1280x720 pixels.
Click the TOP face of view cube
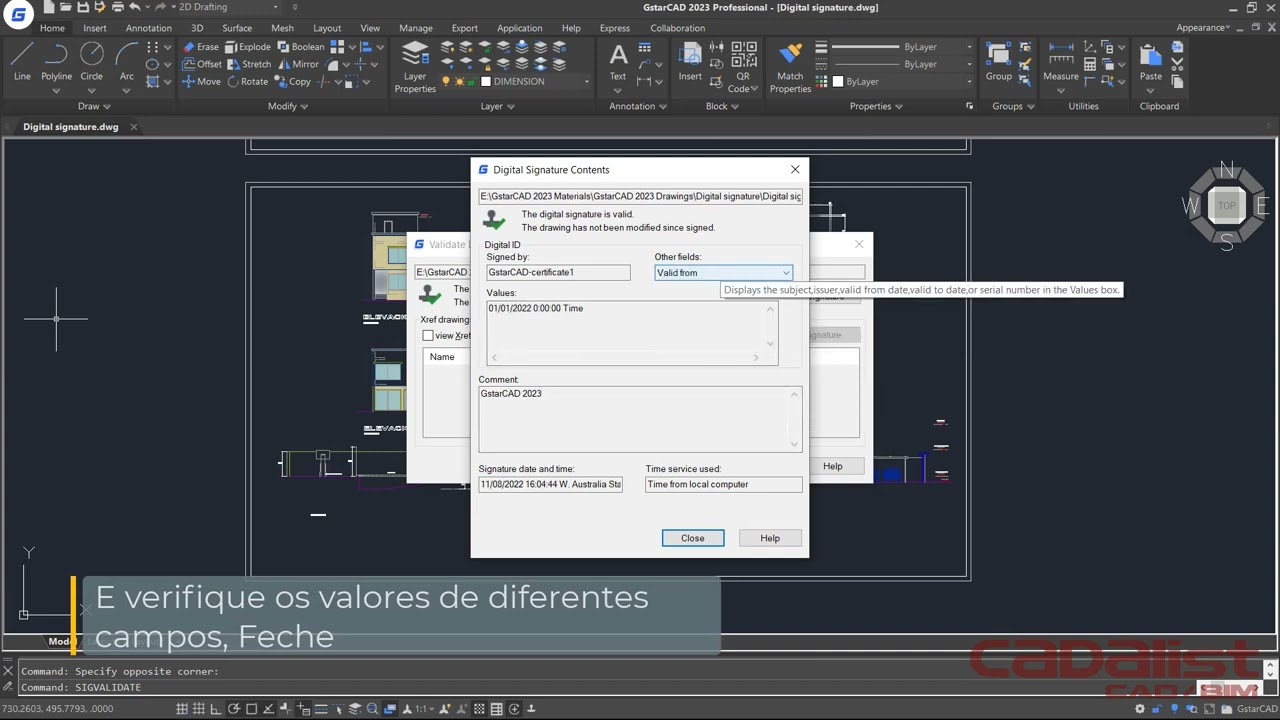pyautogui.click(x=1227, y=206)
